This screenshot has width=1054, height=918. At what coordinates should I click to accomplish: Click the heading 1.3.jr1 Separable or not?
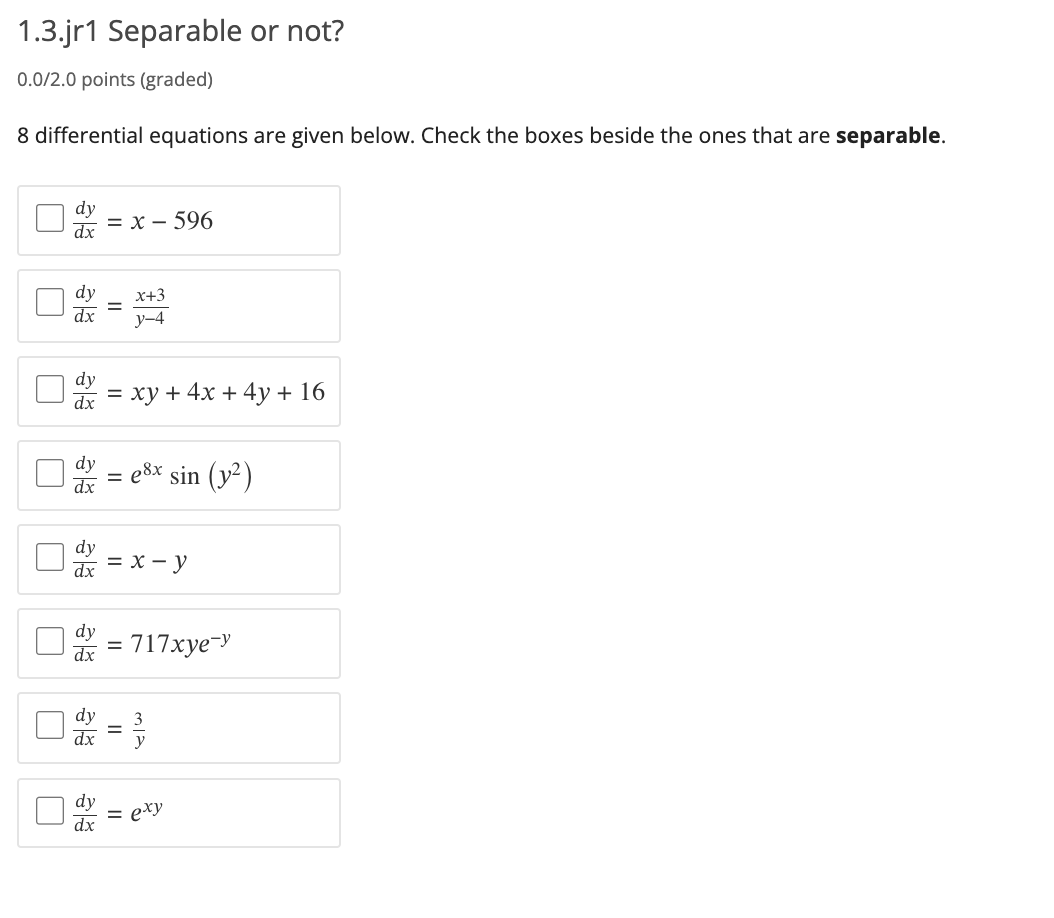180,30
